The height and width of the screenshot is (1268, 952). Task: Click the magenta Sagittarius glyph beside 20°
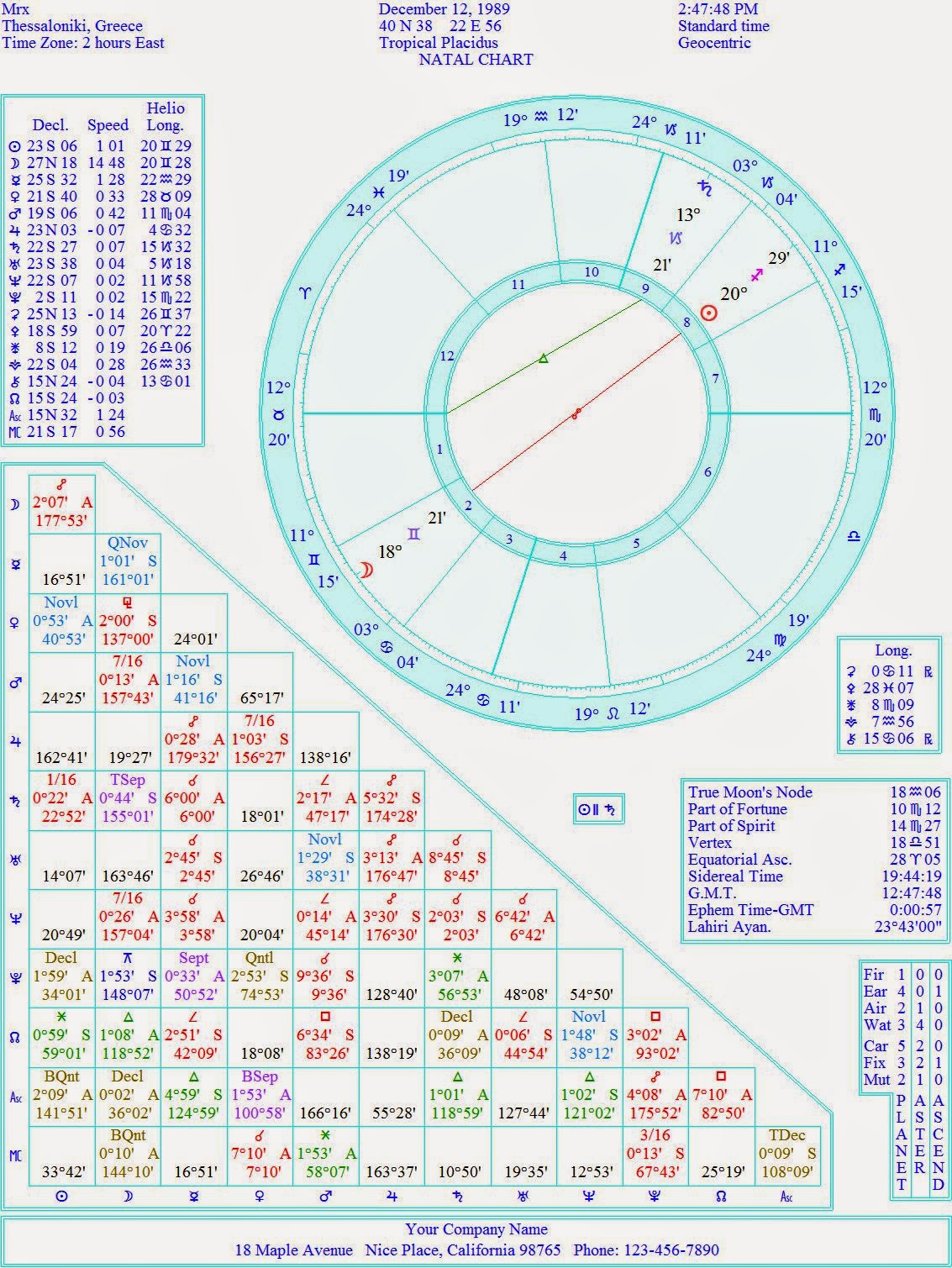click(756, 275)
